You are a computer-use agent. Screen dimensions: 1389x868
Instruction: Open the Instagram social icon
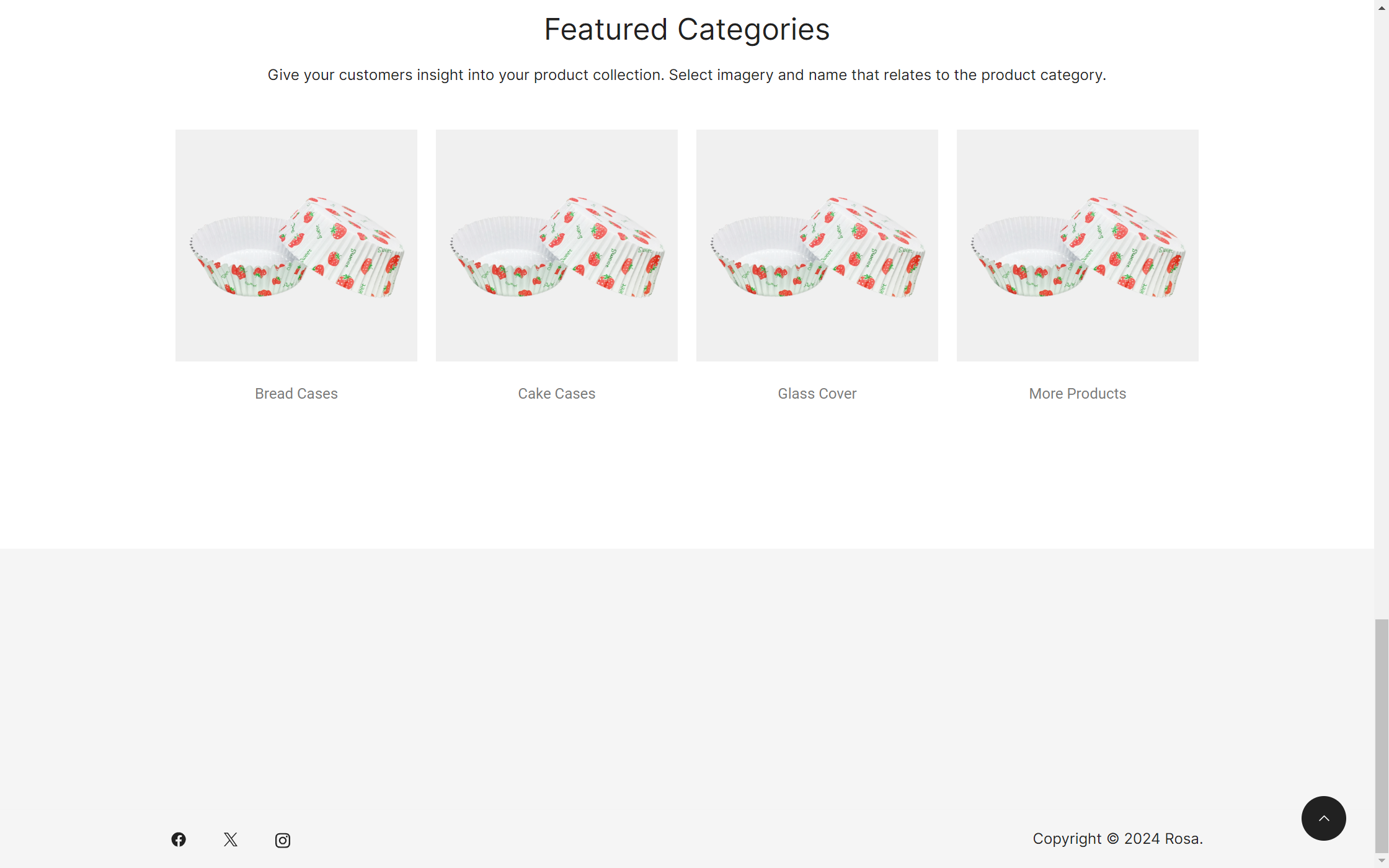(x=283, y=840)
